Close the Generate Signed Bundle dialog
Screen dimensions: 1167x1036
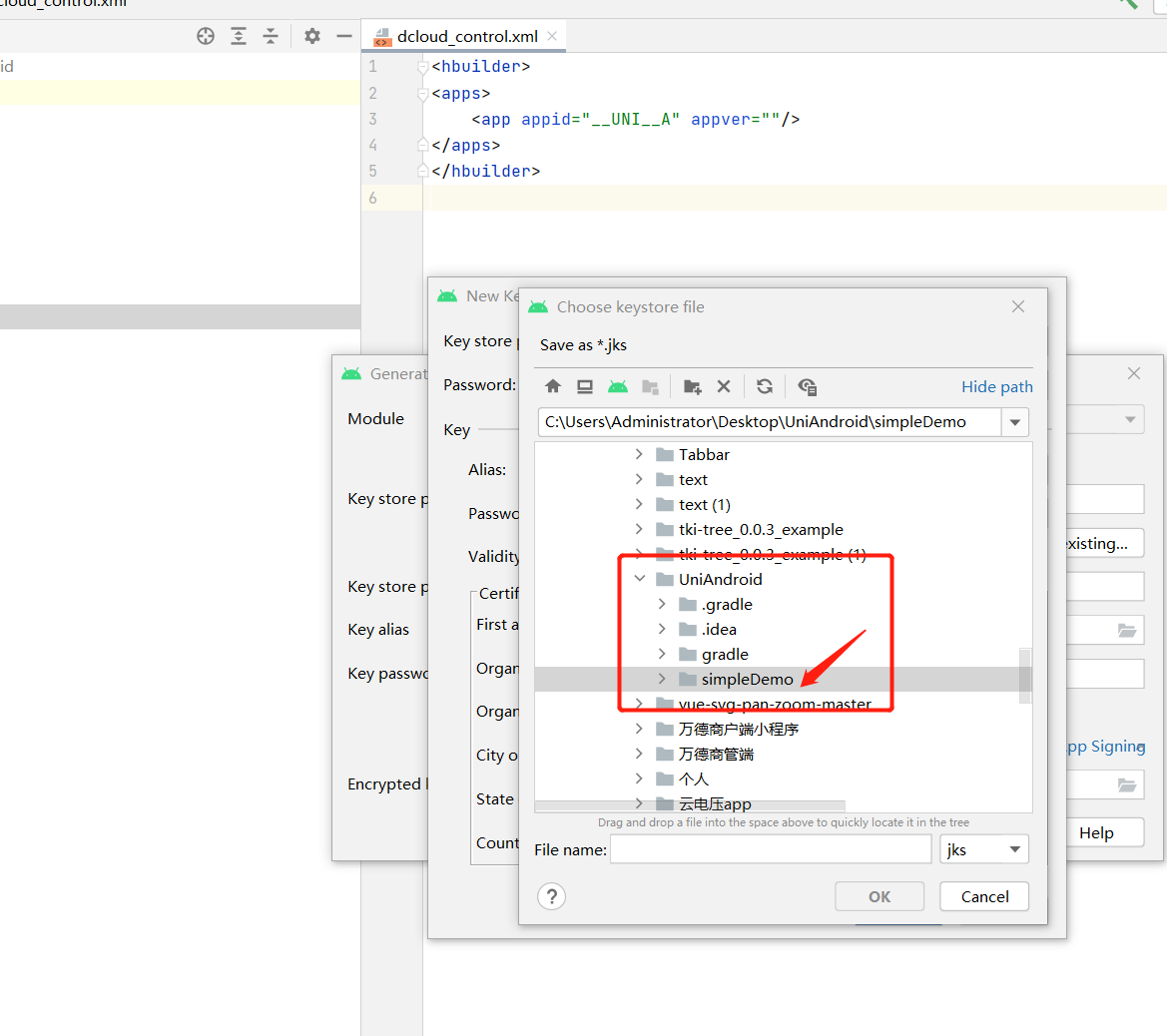coord(1133,373)
